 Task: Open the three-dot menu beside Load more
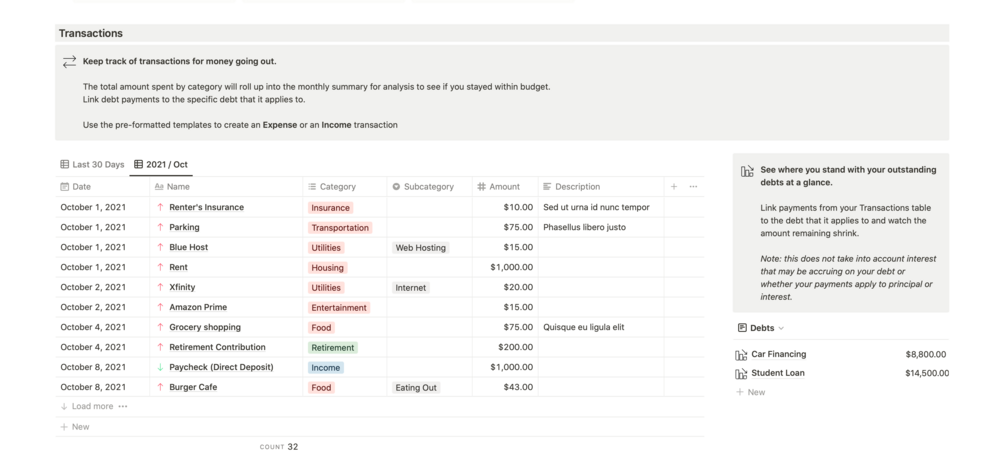coord(123,407)
